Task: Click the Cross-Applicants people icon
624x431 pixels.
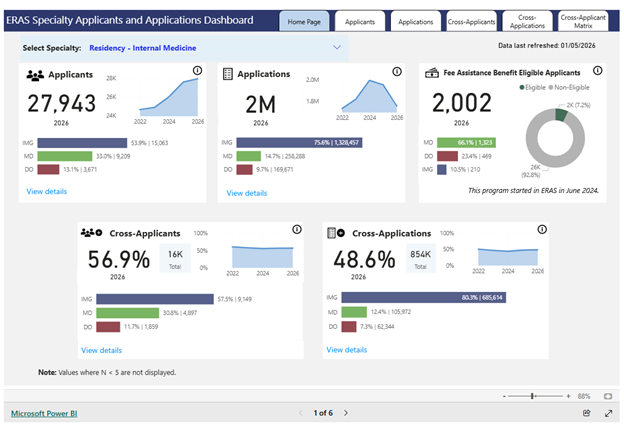Action: pyautogui.click(x=92, y=232)
